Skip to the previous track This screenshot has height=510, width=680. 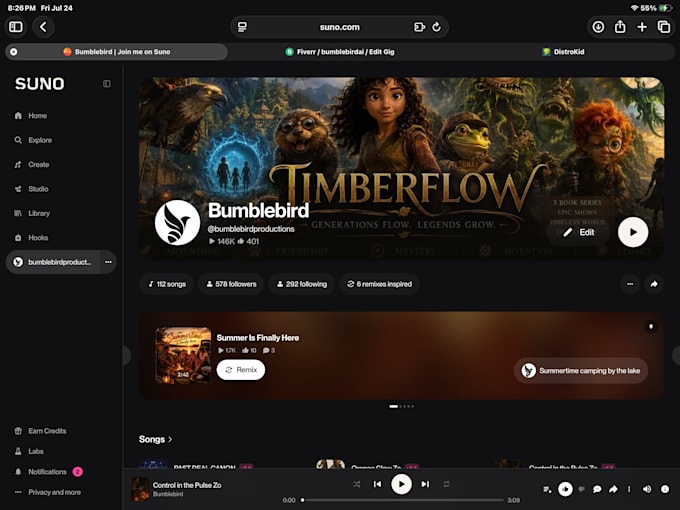[x=378, y=484]
